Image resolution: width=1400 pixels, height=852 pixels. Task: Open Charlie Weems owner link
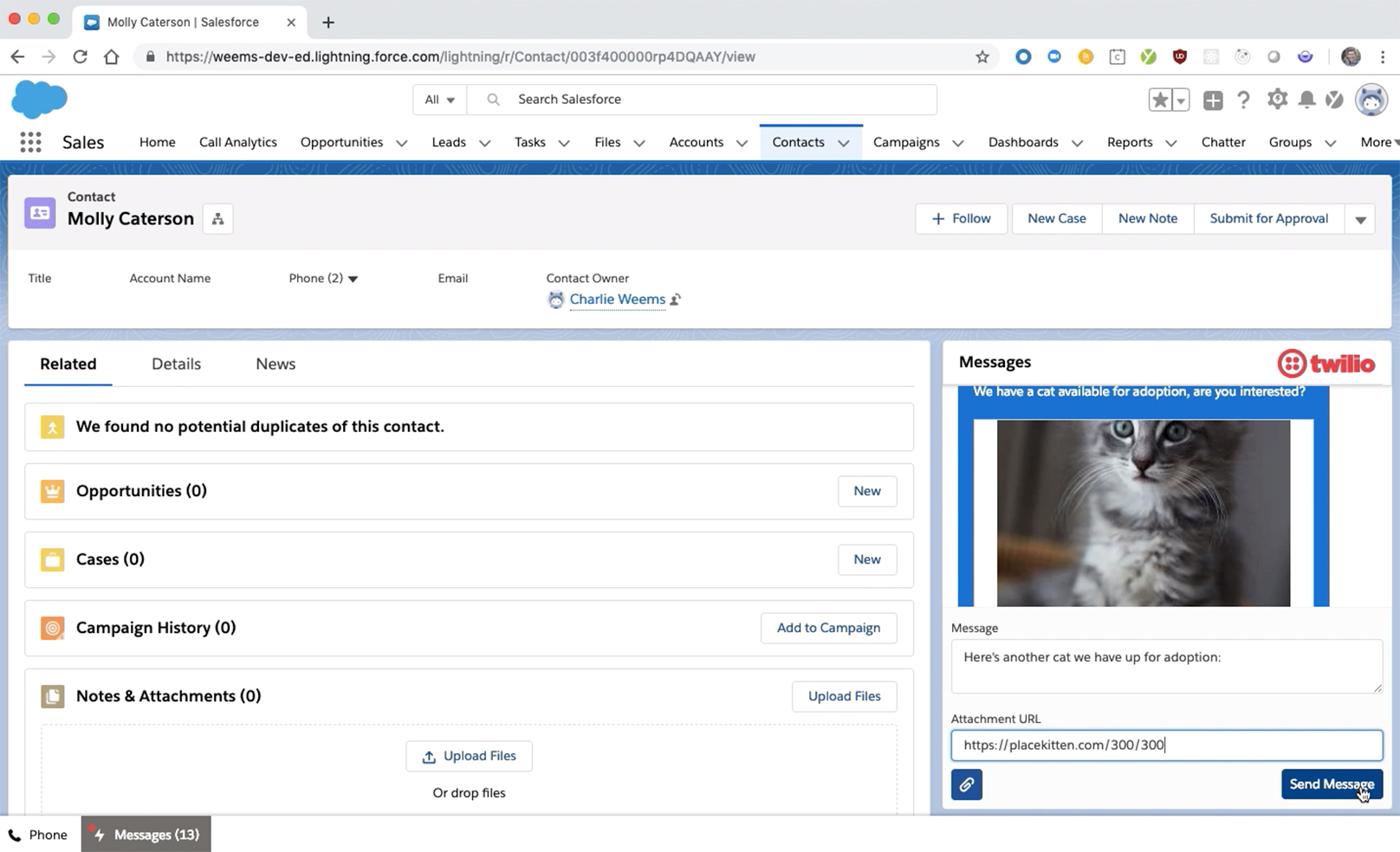point(618,300)
